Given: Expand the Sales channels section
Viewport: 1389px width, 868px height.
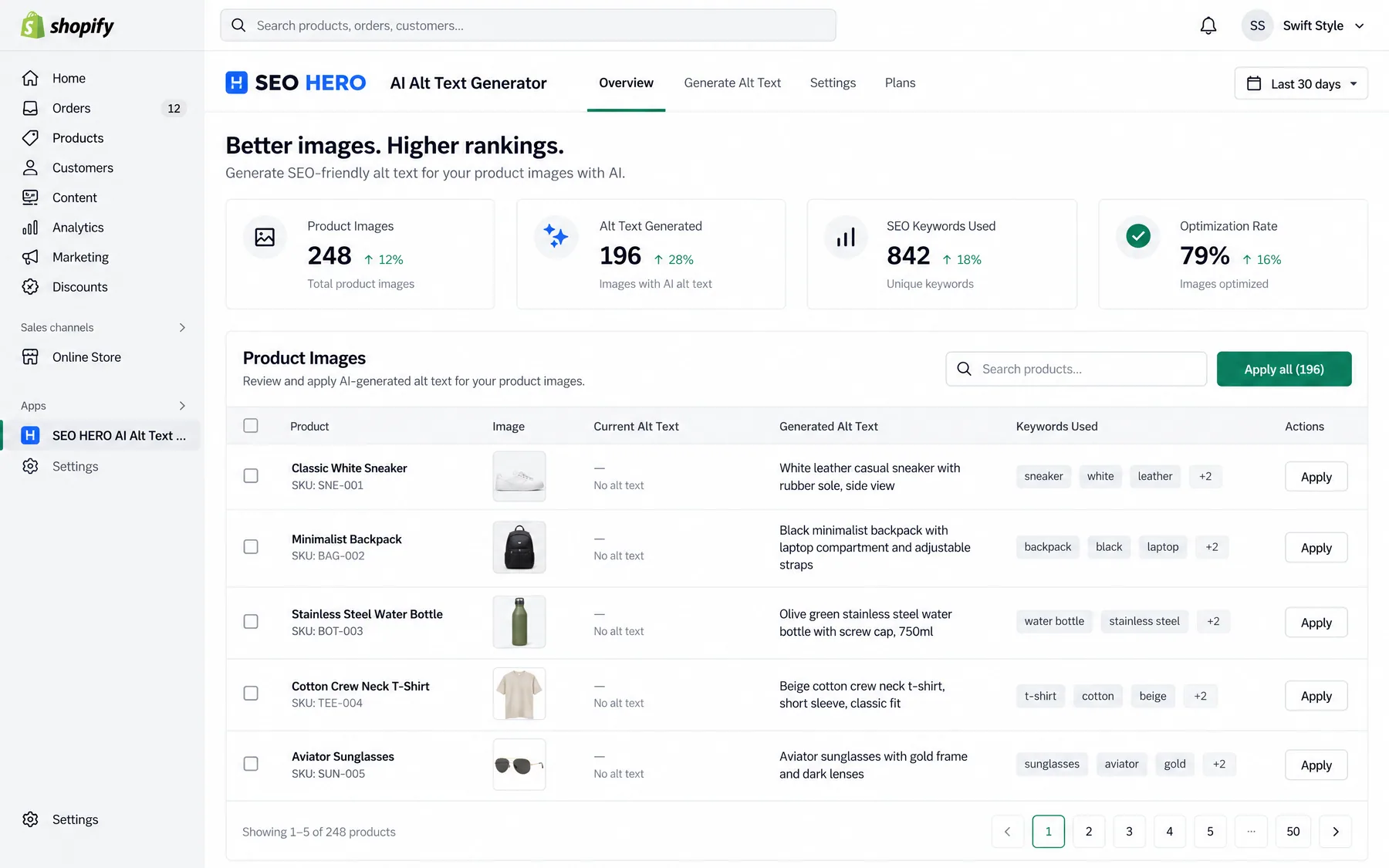Looking at the screenshot, I should point(182,327).
